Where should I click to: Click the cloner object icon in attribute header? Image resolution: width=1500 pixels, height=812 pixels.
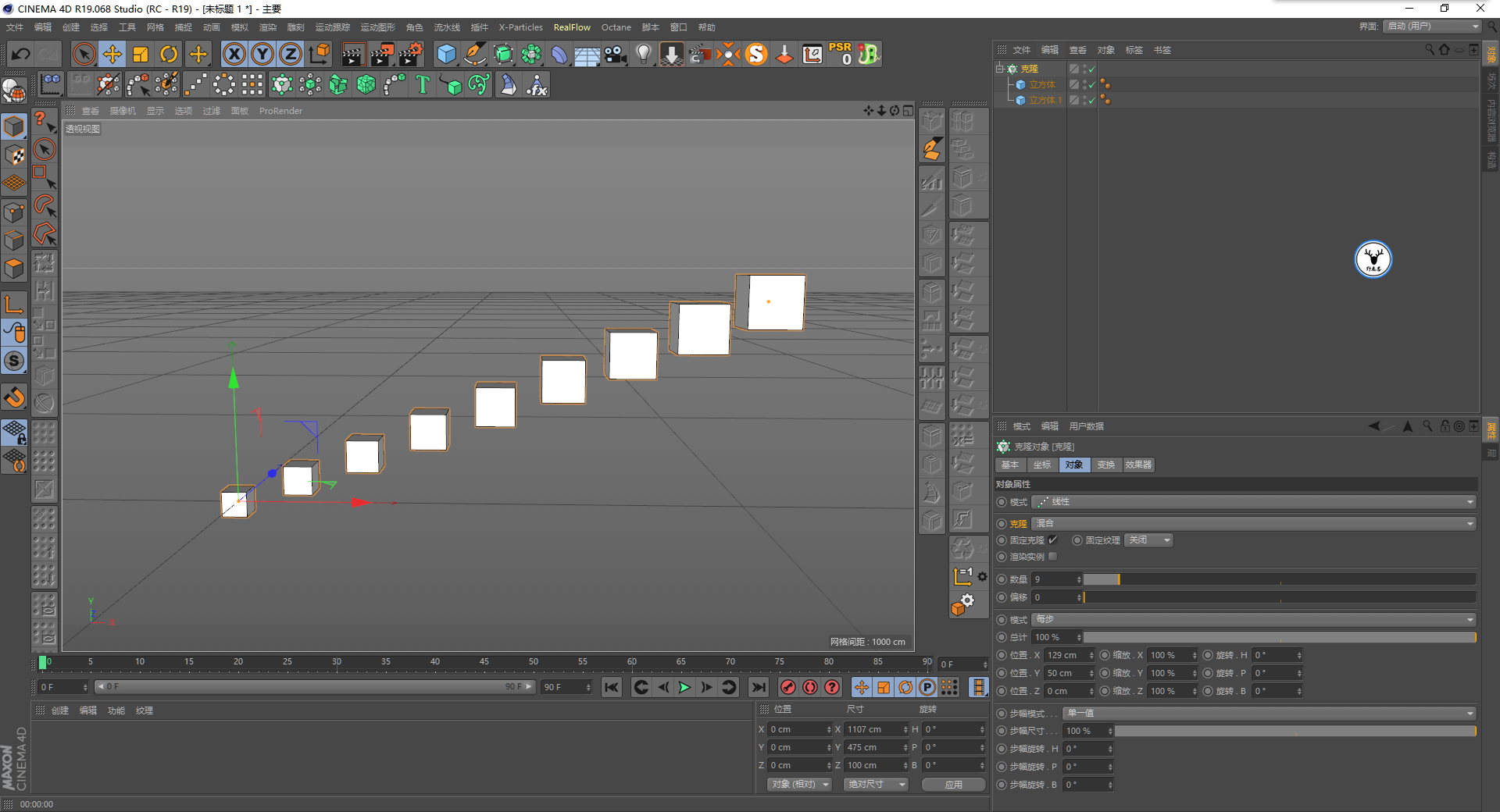[x=1003, y=447]
